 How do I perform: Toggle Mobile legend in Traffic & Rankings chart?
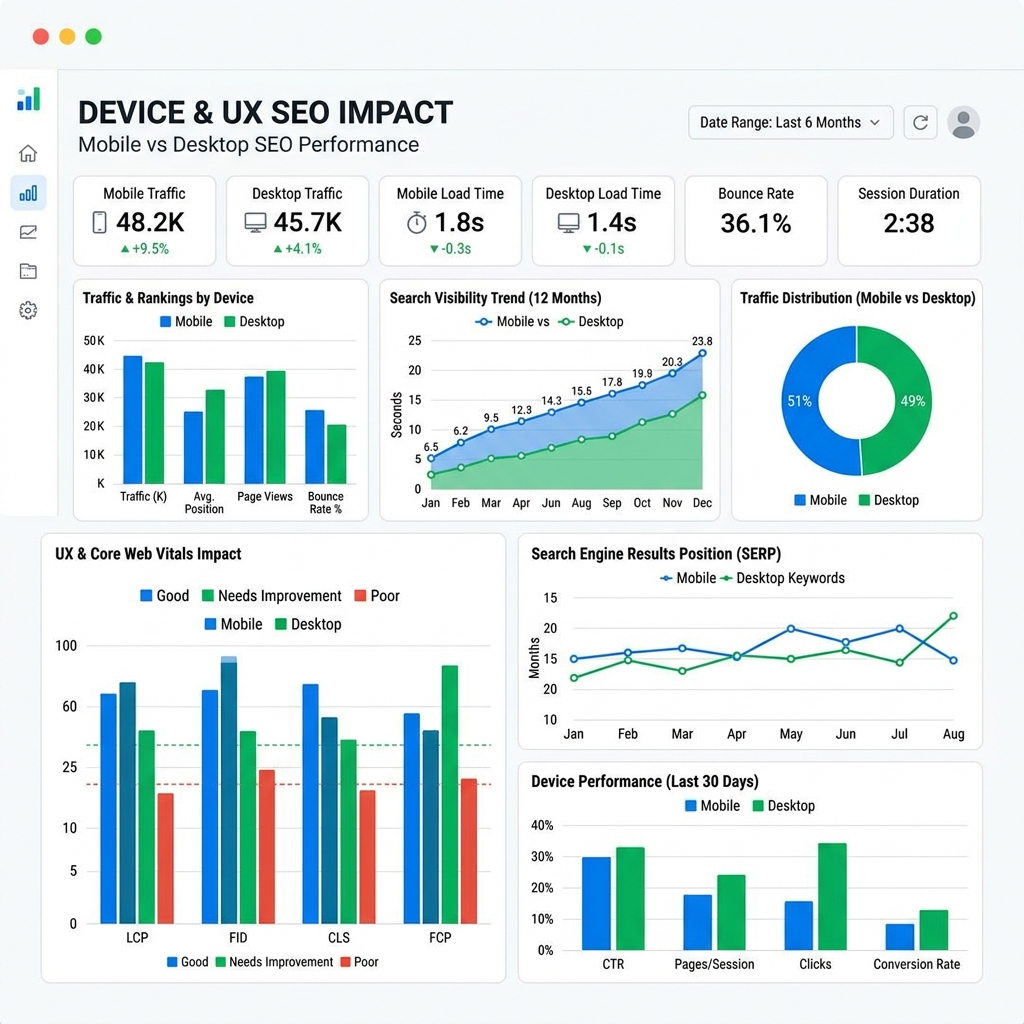pos(186,321)
